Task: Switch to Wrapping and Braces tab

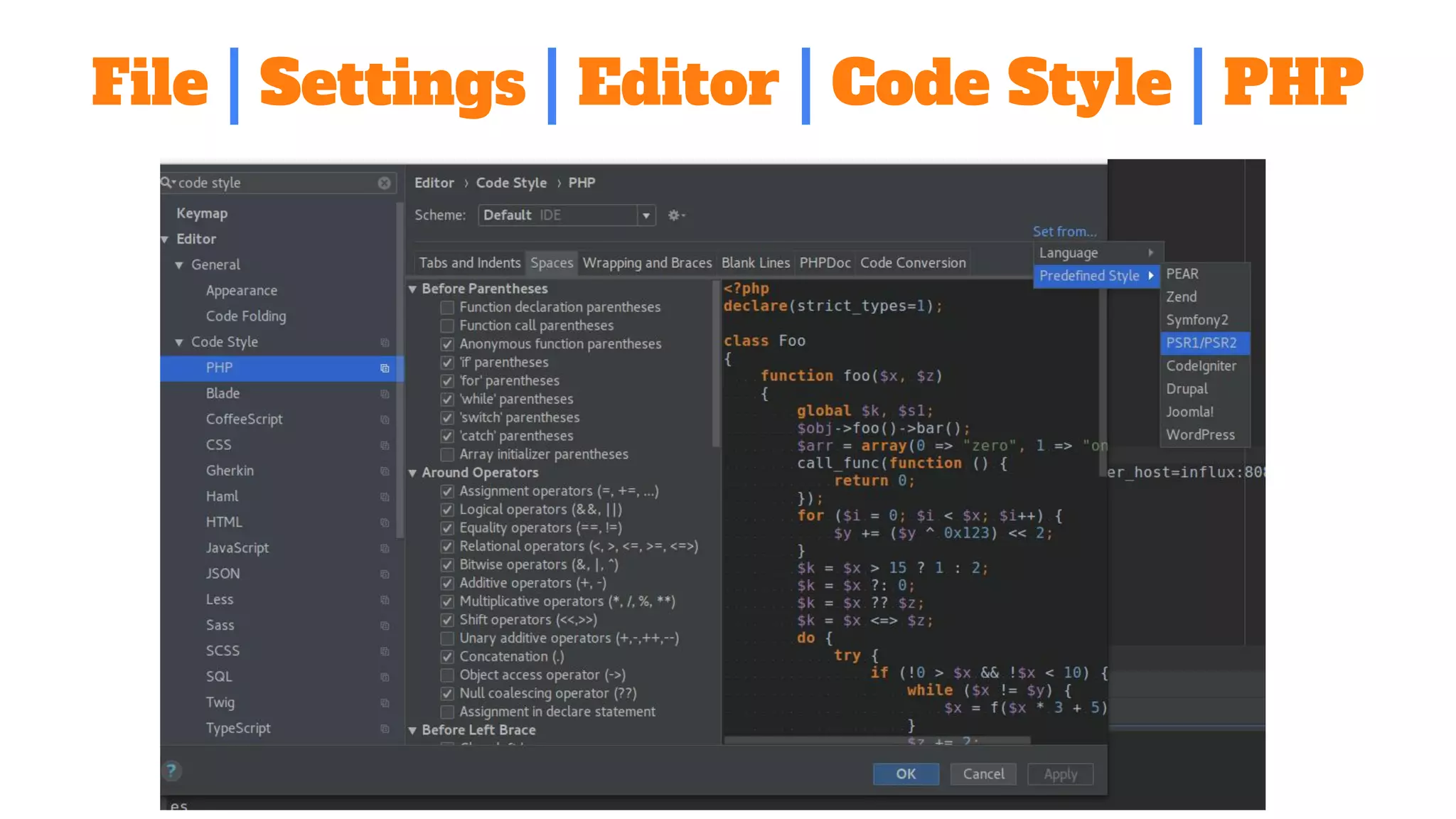Action: click(x=647, y=263)
